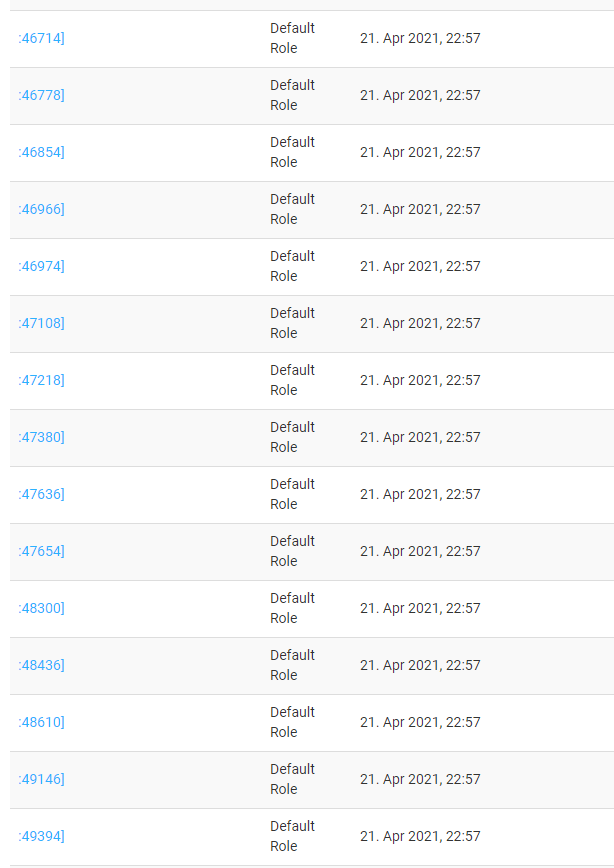This screenshot has height=868, width=614.
Task: Open the link ending in 48436]
Action: pos(42,665)
